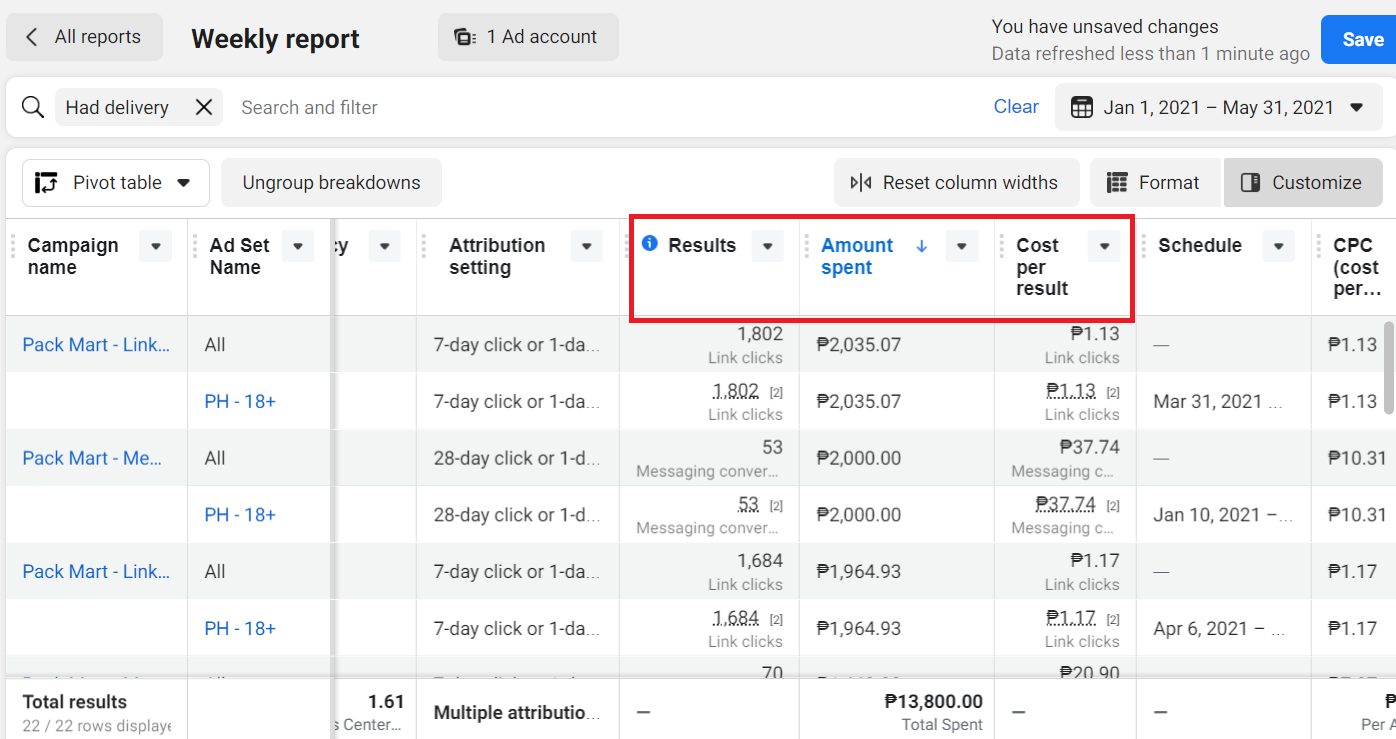Open PH - 18+ ad set with ₱1,964.93 spent
The image size is (1396, 739).
coord(240,628)
